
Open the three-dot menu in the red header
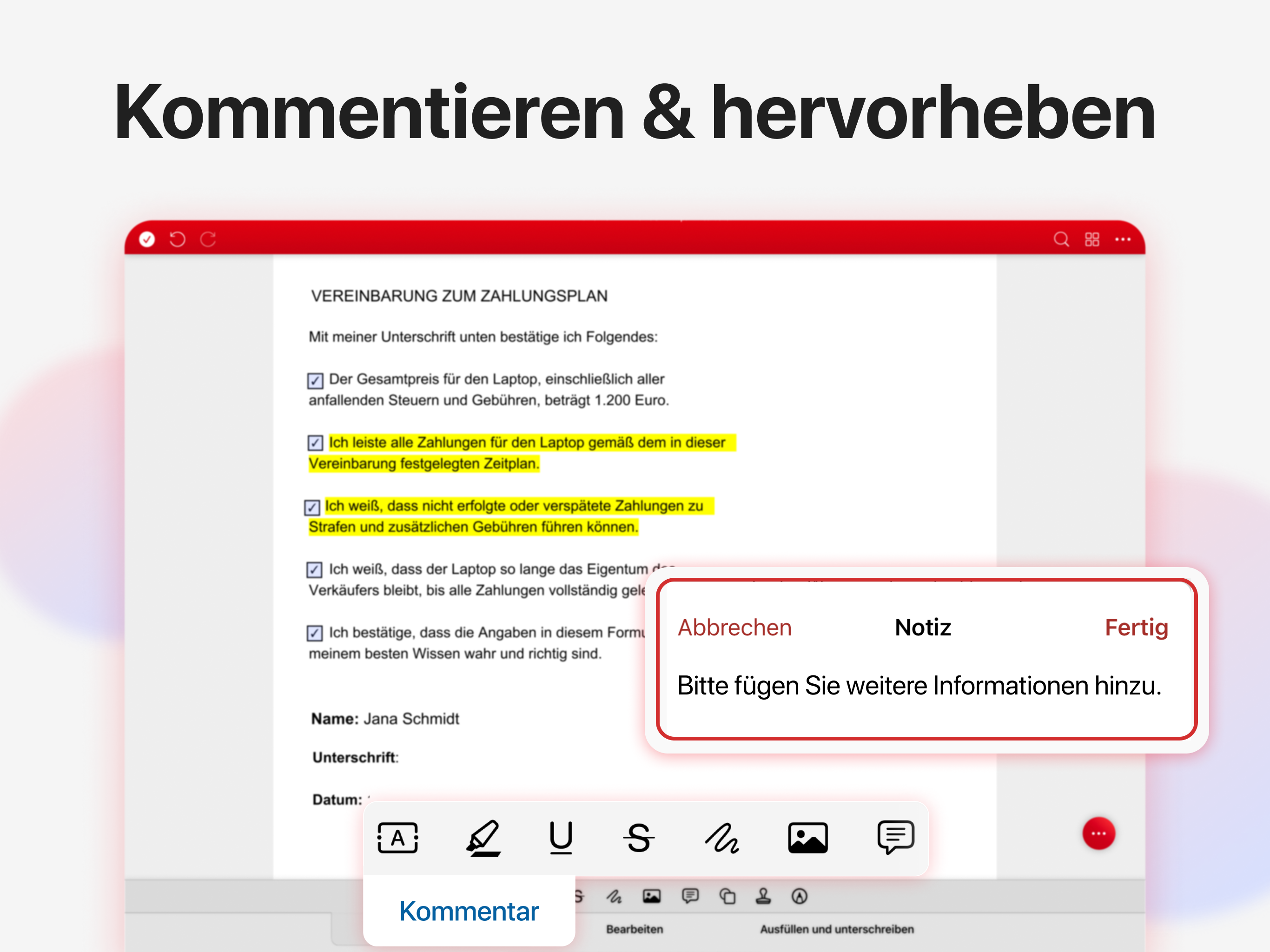pos(1123,239)
